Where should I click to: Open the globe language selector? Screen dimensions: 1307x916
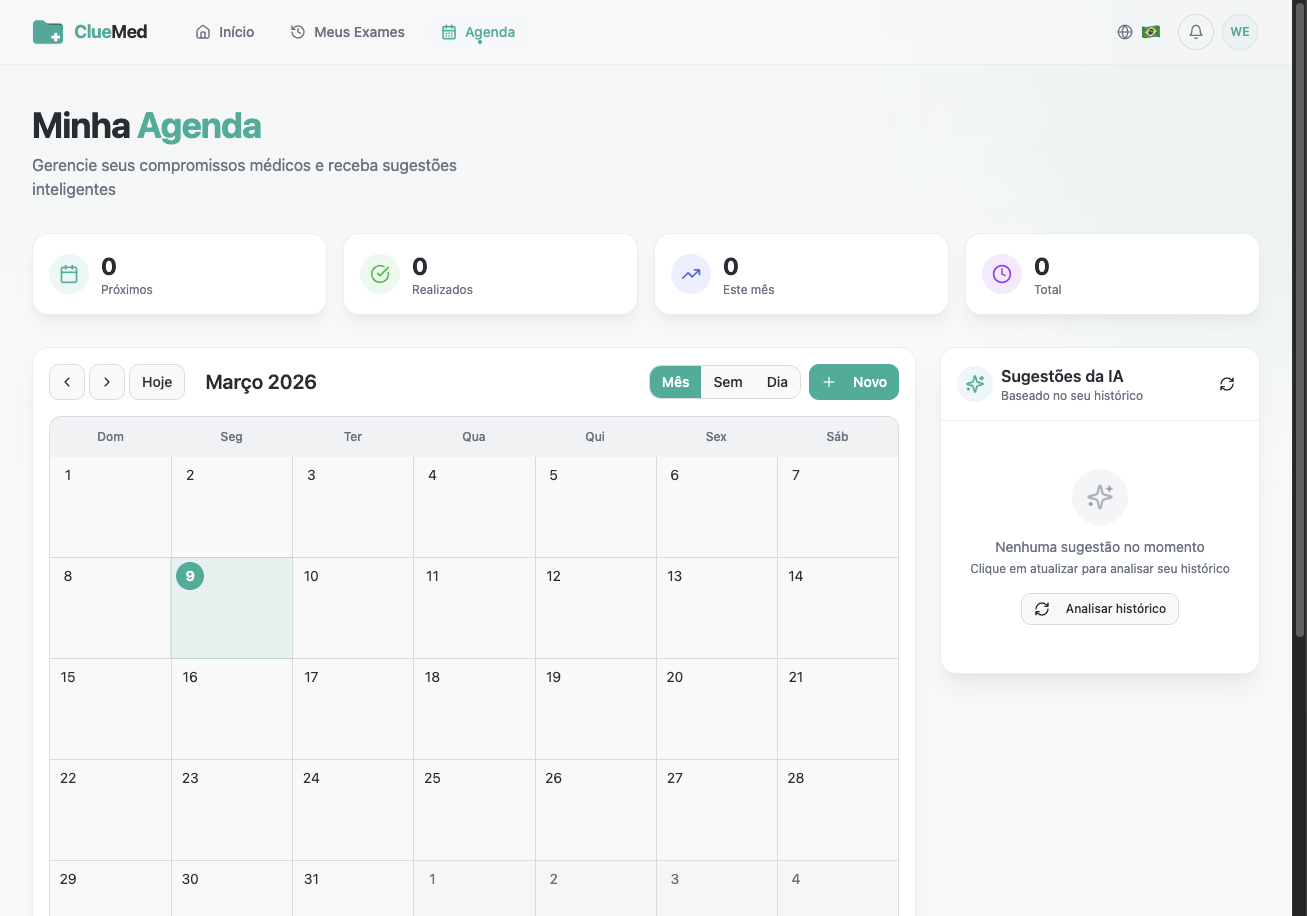1125,32
